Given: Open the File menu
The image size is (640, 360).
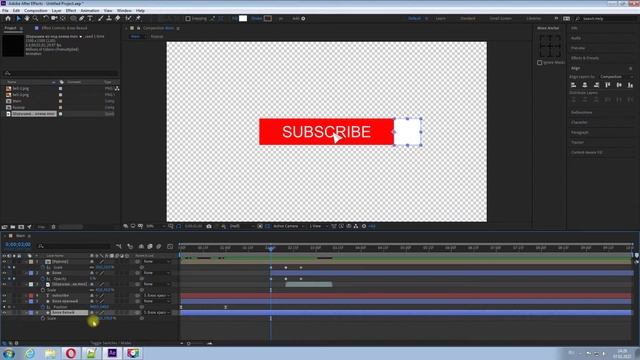Looking at the screenshot, I should (5, 11).
